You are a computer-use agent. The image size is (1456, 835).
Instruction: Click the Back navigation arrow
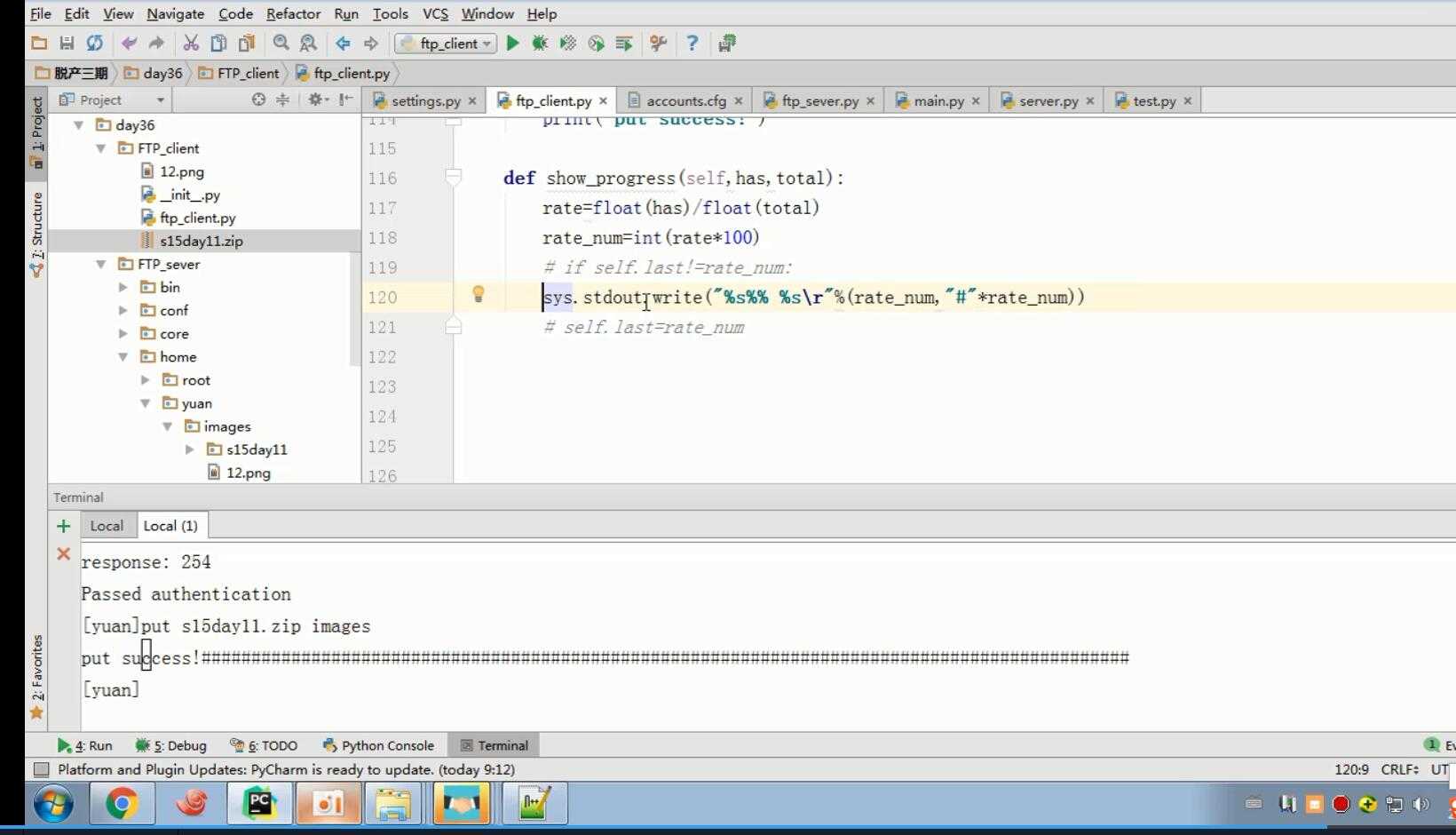[343, 43]
